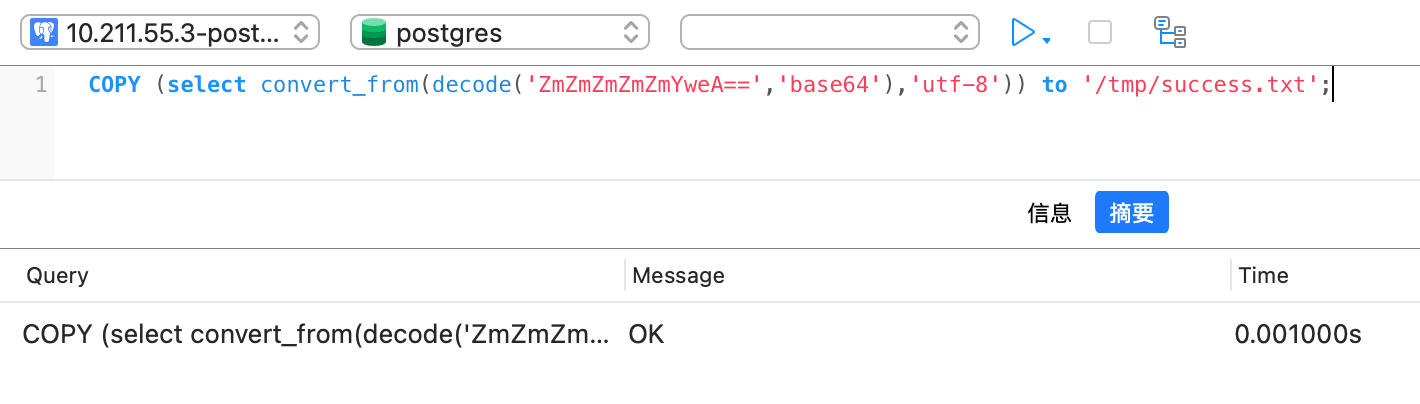Select the COPY query result row
The height and width of the screenshot is (404, 1420).
coord(315,335)
